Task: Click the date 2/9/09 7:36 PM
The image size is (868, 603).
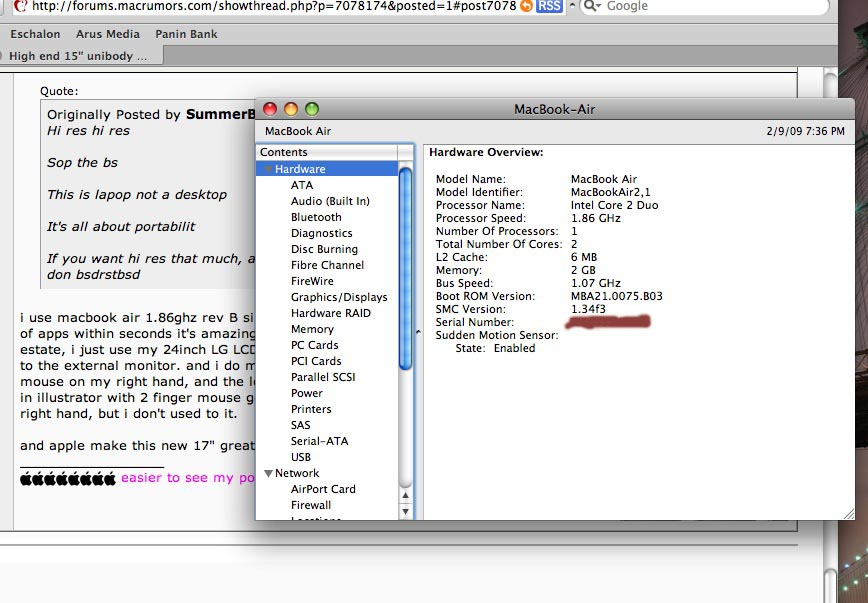Action: (x=805, y=131)
